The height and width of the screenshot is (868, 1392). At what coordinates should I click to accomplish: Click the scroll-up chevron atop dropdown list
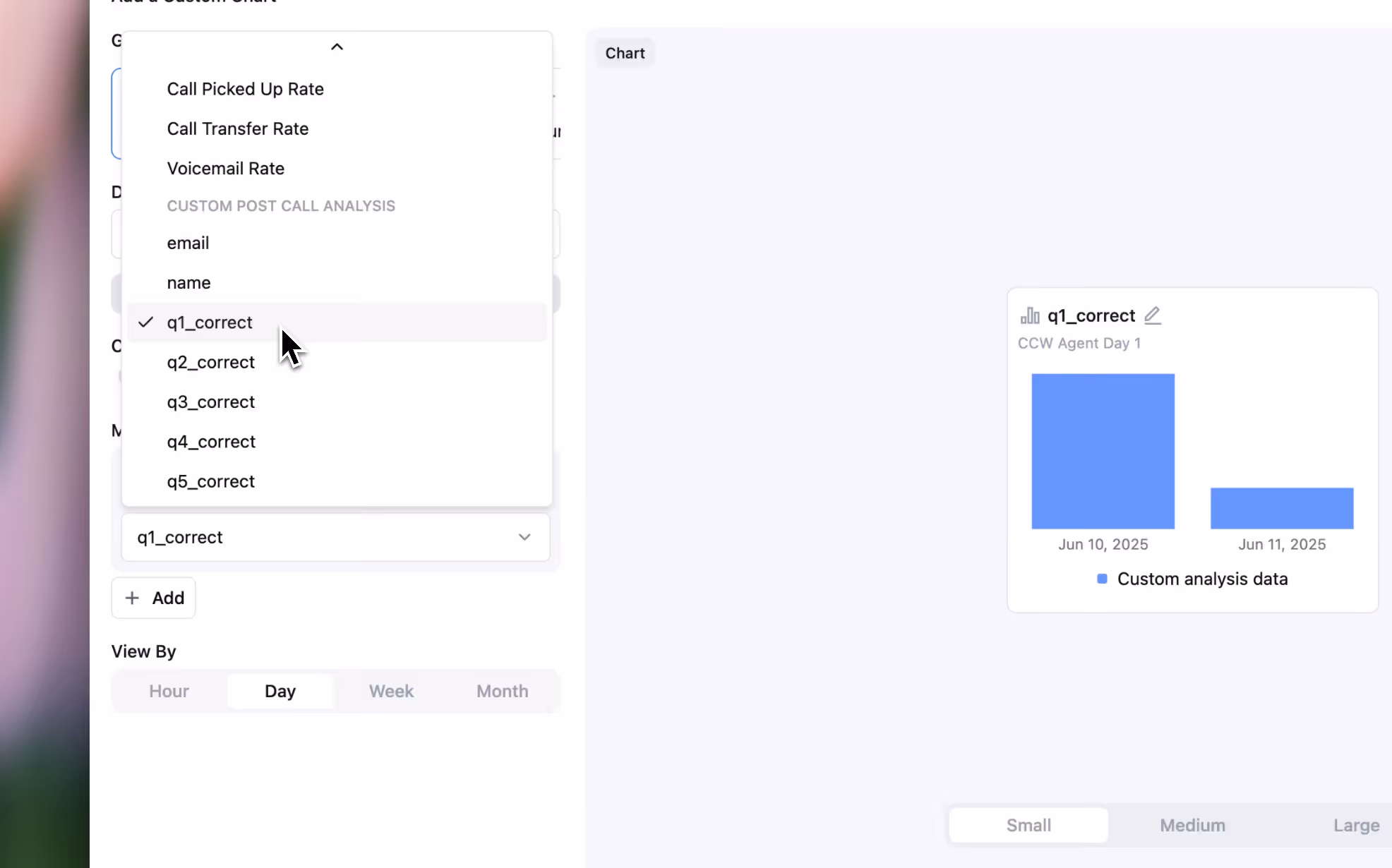click(337, 47)
